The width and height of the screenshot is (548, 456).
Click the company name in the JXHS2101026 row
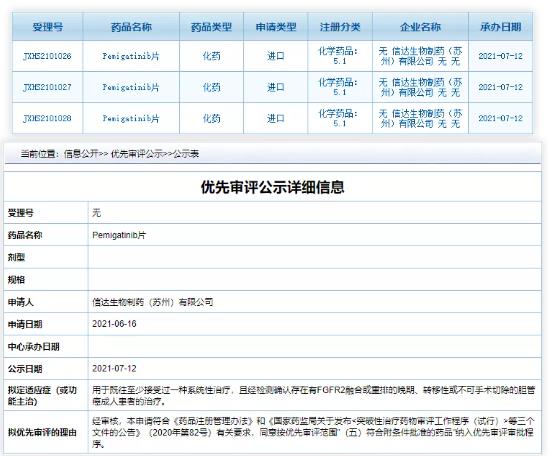(420, 56)
